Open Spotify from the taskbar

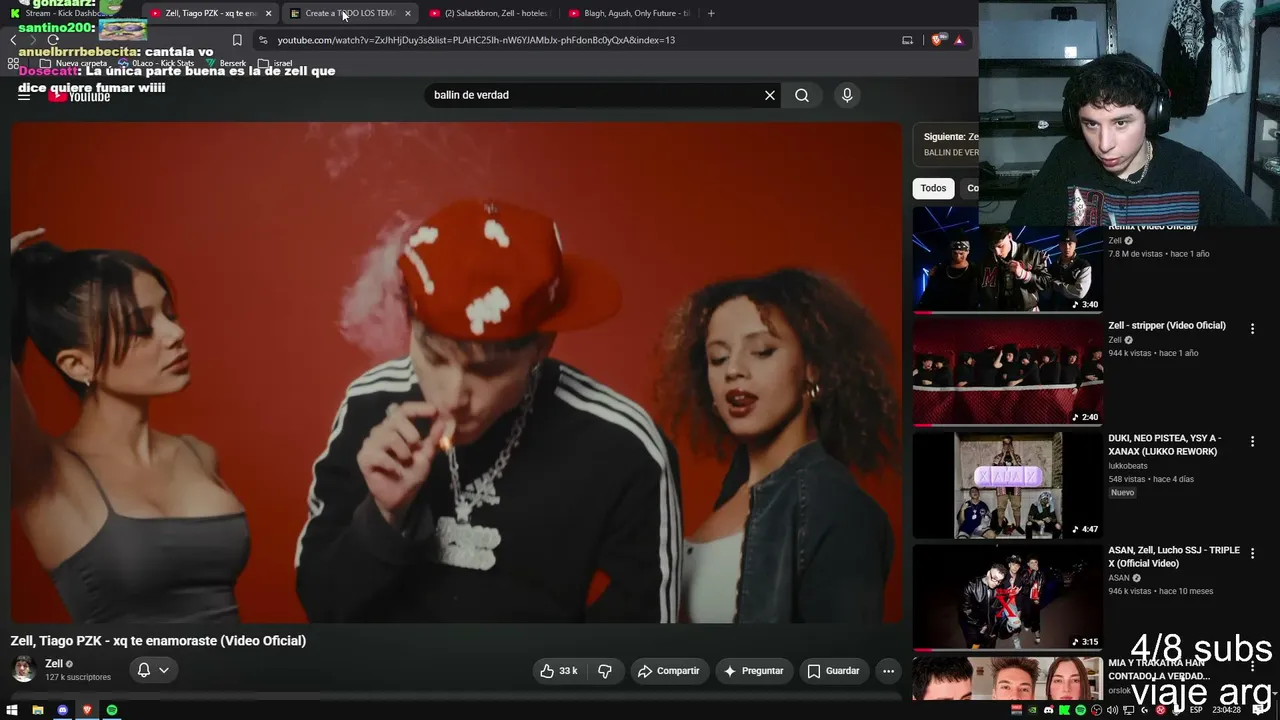tap(112, 710)
